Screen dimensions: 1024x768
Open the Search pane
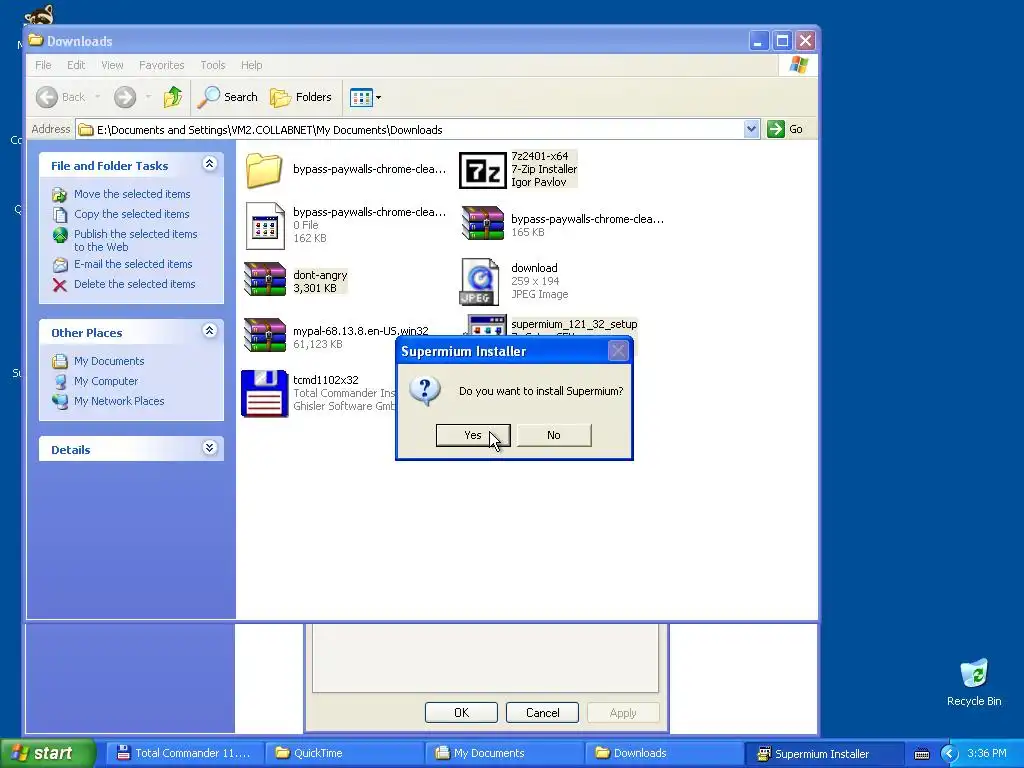click(x=228, y=97)
